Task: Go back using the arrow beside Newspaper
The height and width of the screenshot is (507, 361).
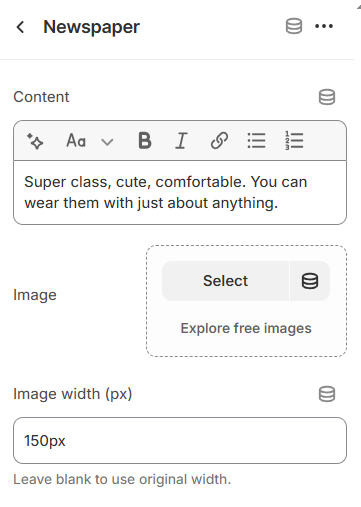Action: pyautogui.click(x=20, y=27)
